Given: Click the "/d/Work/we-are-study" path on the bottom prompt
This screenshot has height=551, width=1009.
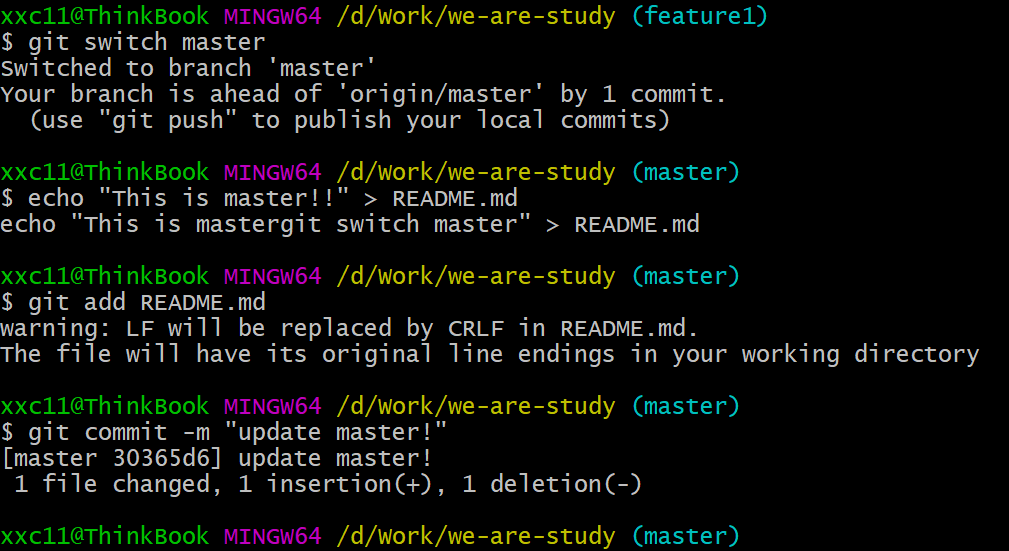Looking at the screenshot, I should [x=475, y=536].
